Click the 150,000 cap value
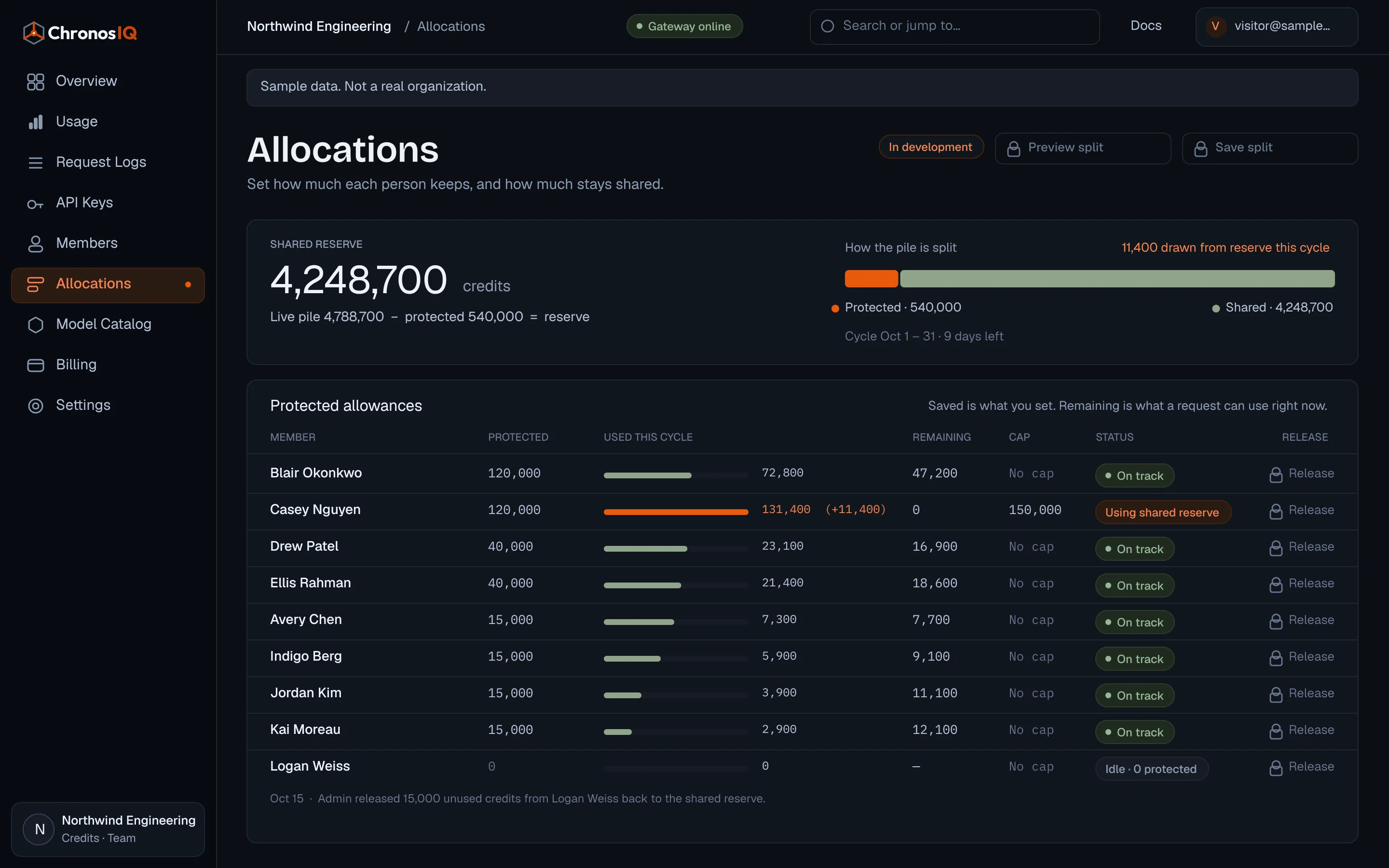The image size is (1389, 868). pyautogui.click(x=1035, y=510)
